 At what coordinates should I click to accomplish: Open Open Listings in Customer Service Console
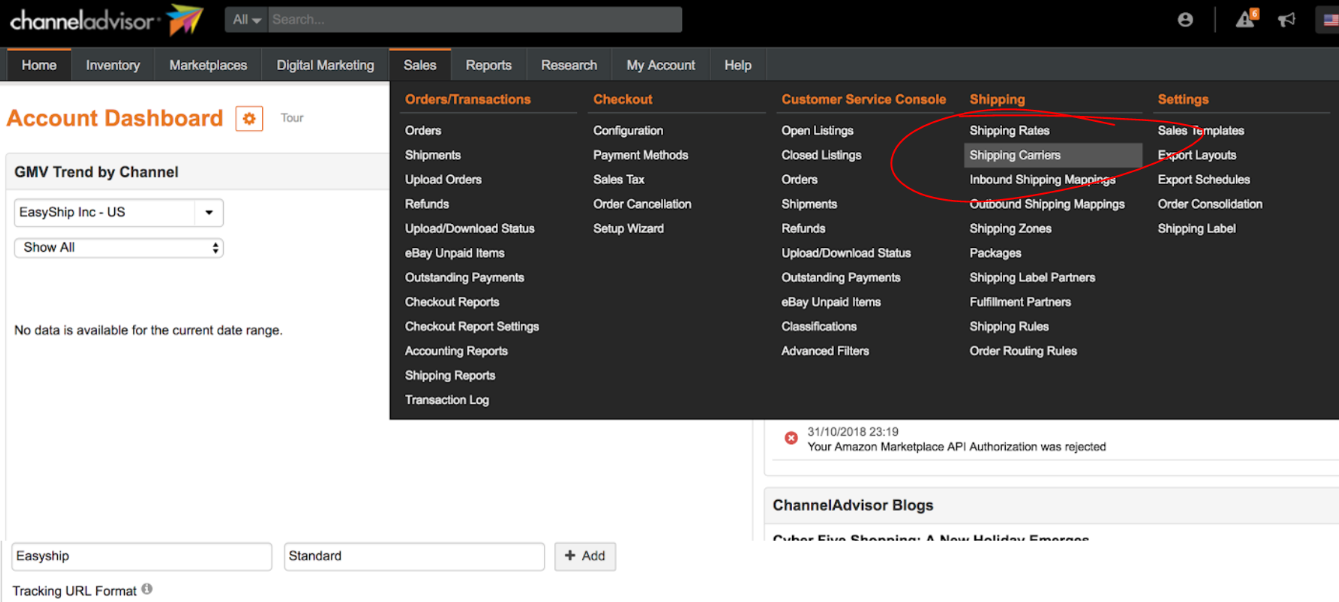point(818,131)
